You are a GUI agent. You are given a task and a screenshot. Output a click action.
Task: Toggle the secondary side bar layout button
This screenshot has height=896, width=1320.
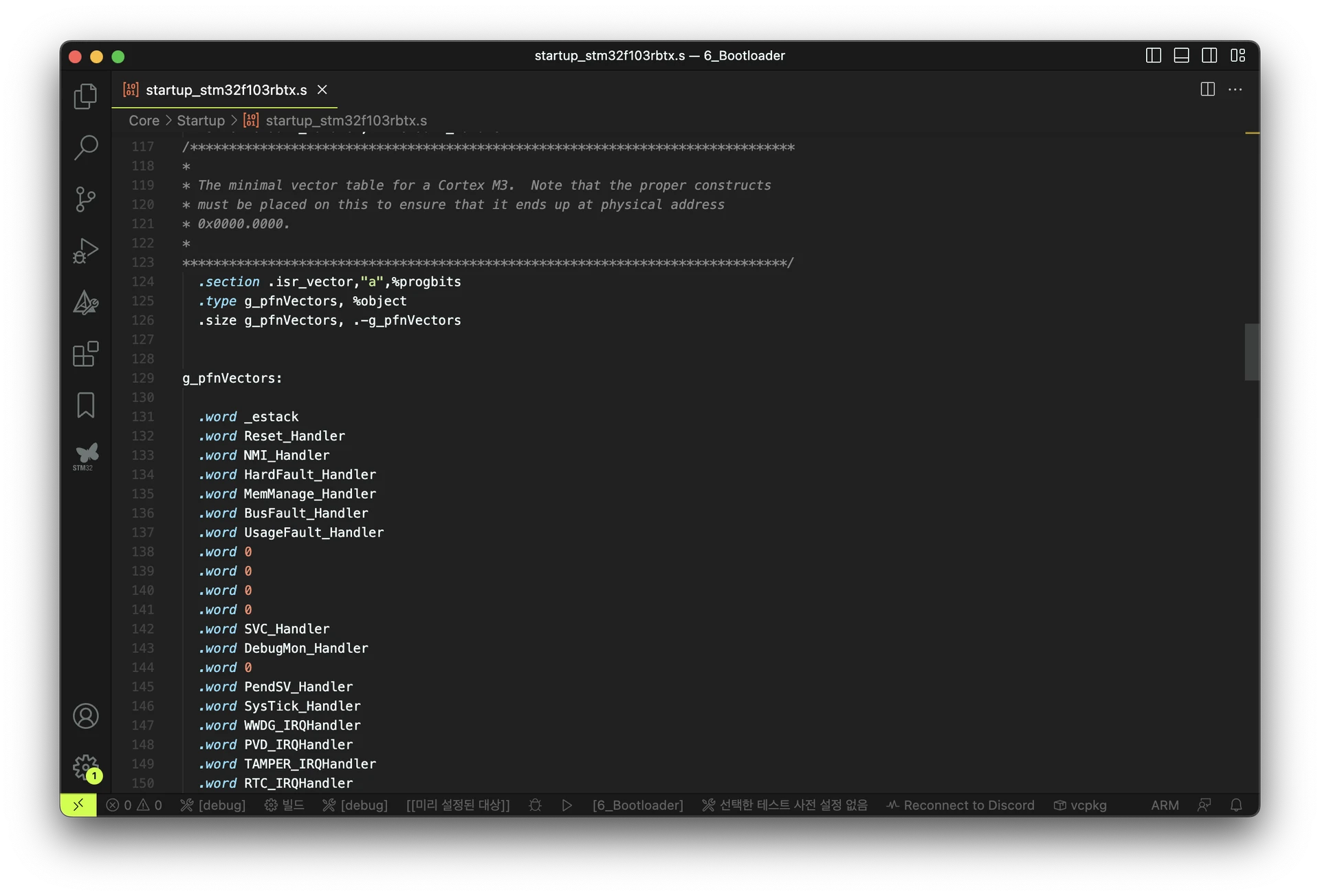click(x=1209, y=56)
